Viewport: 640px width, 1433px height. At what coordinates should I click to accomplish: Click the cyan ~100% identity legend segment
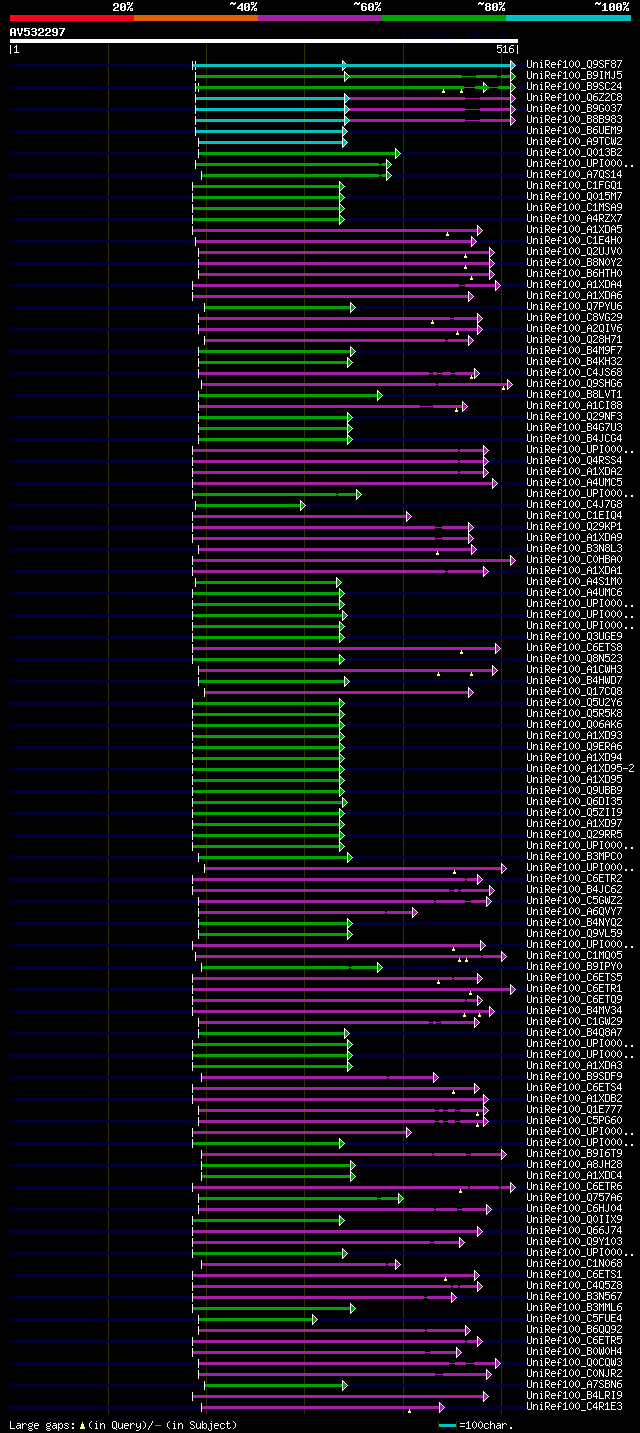tap(568, 17)
